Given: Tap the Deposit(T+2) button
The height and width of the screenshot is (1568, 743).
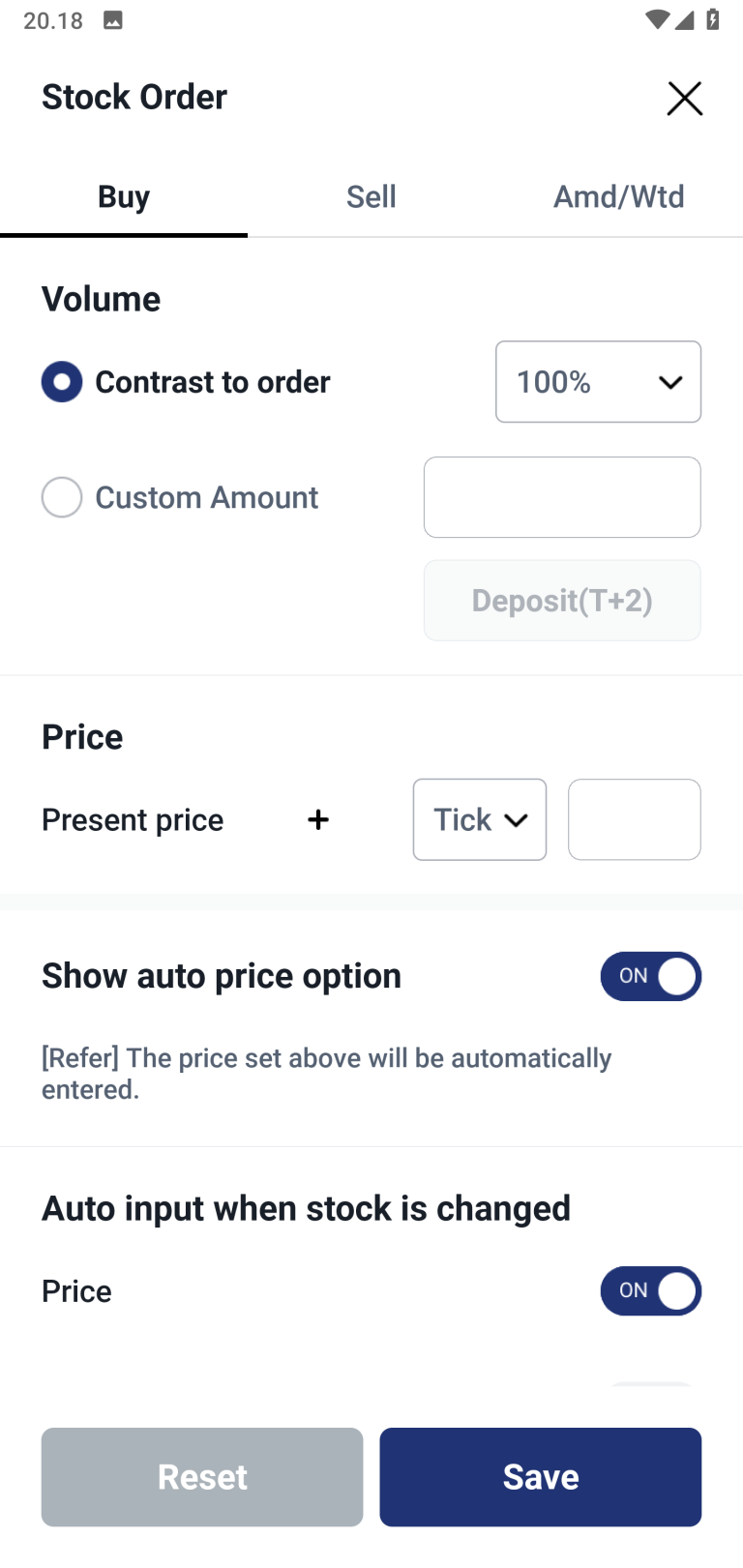Looking at the screenshot, I should pos(562,601).
